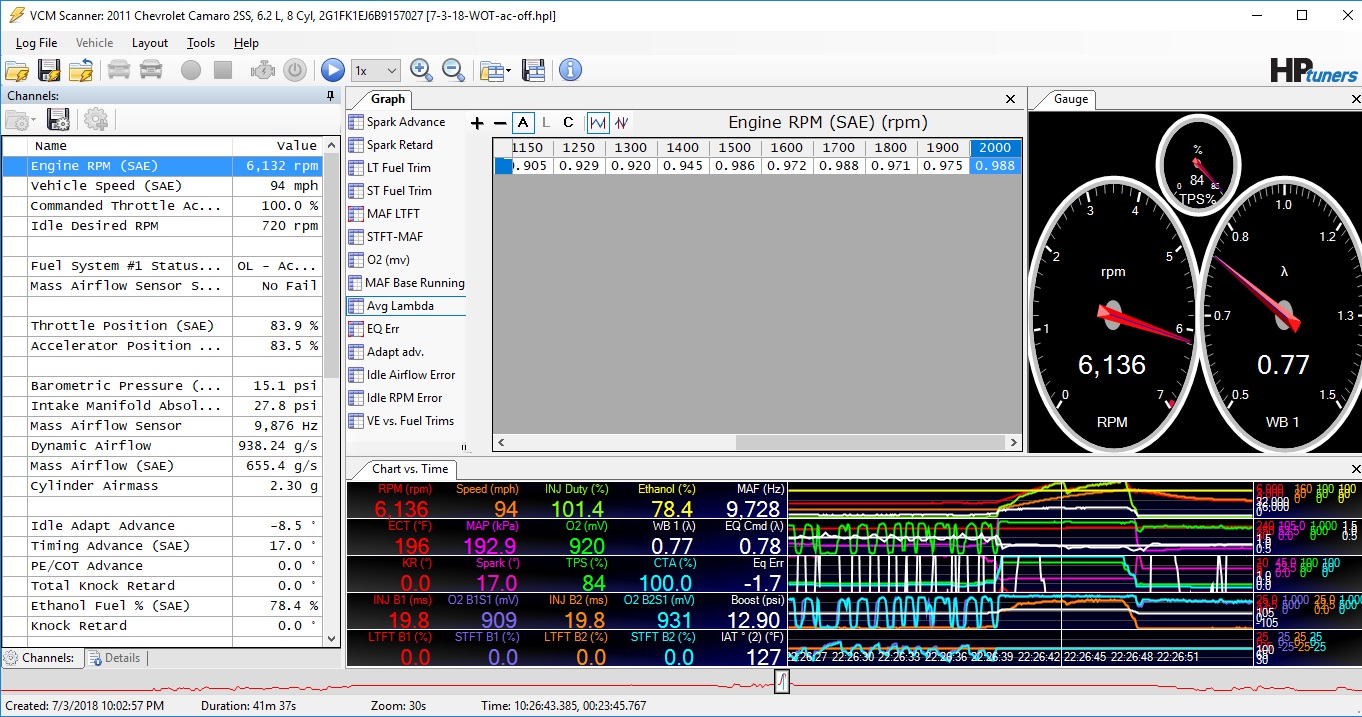Viewport: 1362px width, 717px height.
Task: Open the Vehicle menu
Action: [x=95, y=43]
